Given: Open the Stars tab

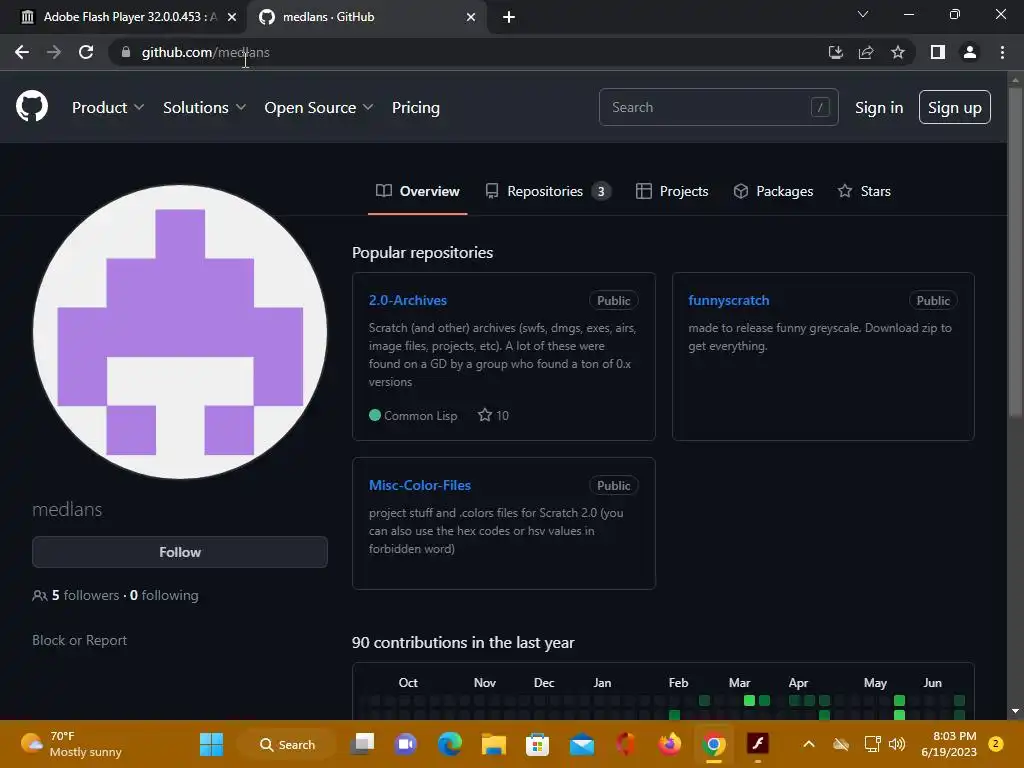Looking at the screenshot, I should [x=864, y=191].
